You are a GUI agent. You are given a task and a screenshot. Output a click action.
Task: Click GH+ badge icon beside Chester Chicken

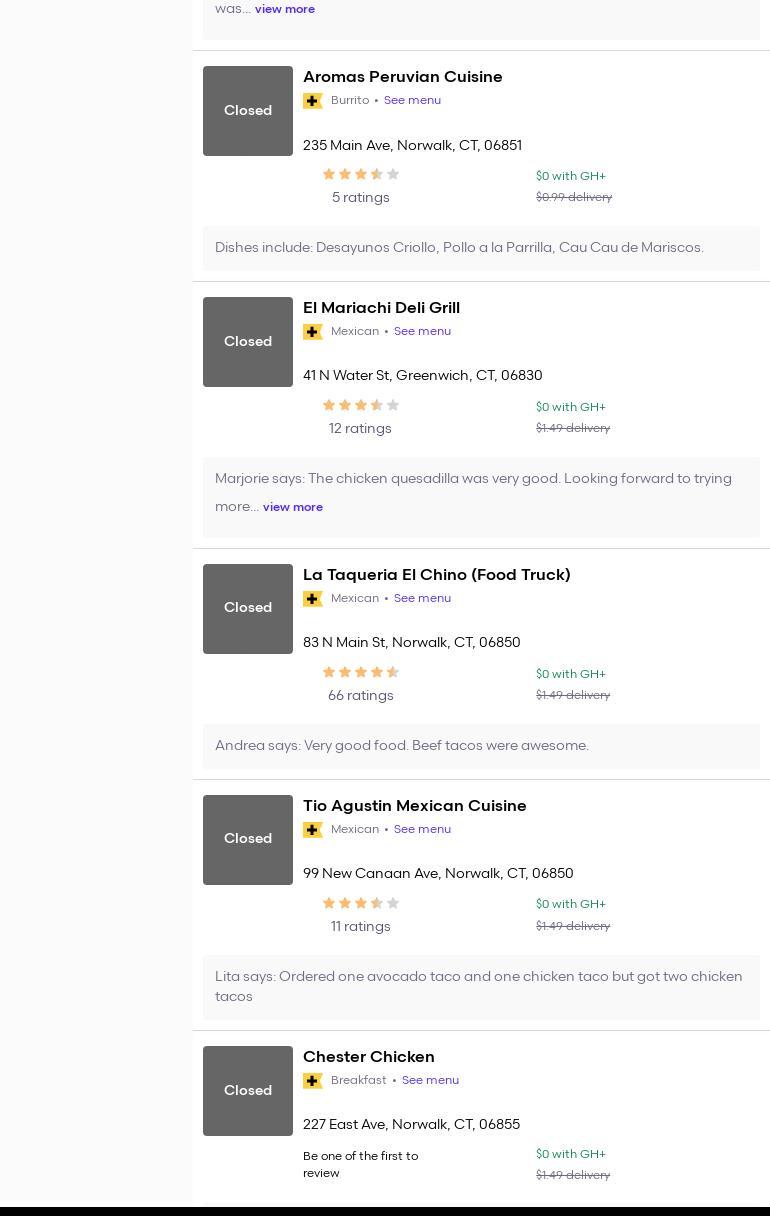pos(313,1081)
